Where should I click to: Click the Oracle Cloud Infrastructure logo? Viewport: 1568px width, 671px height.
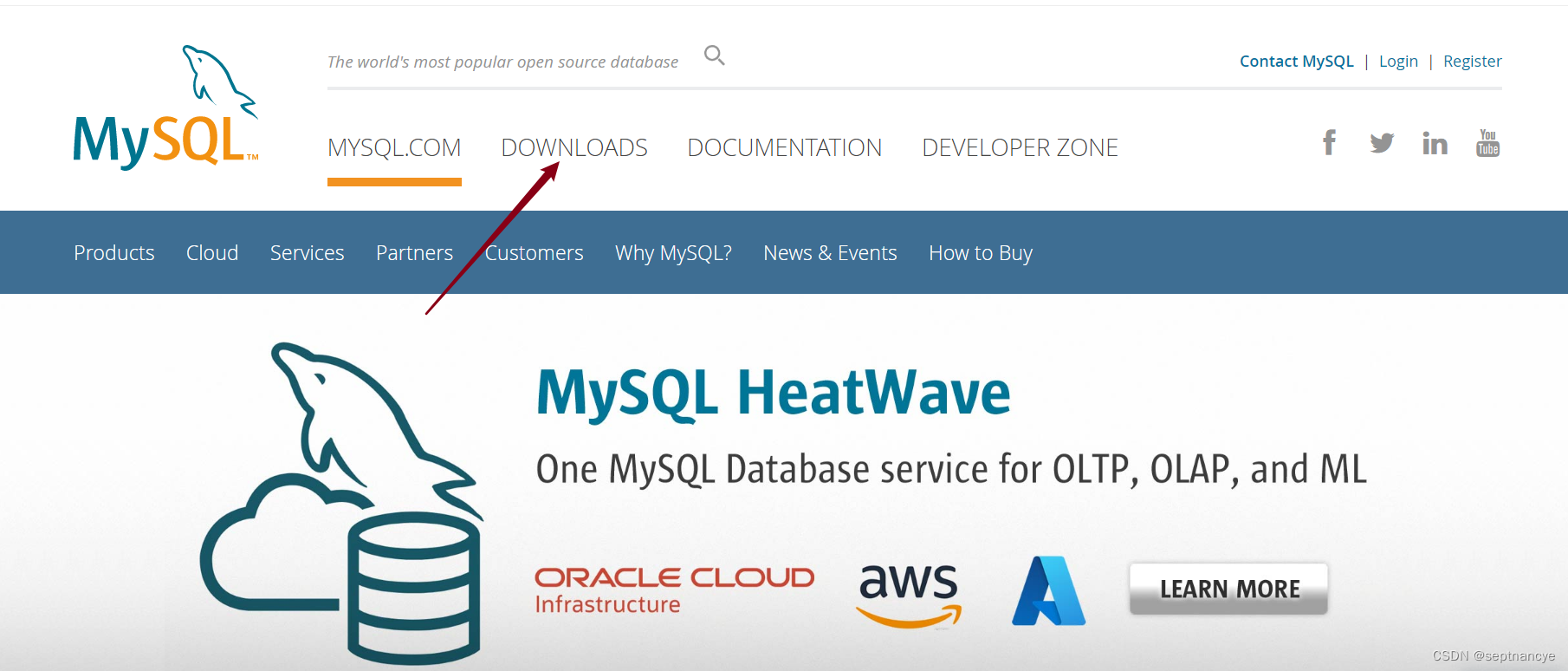674,591
